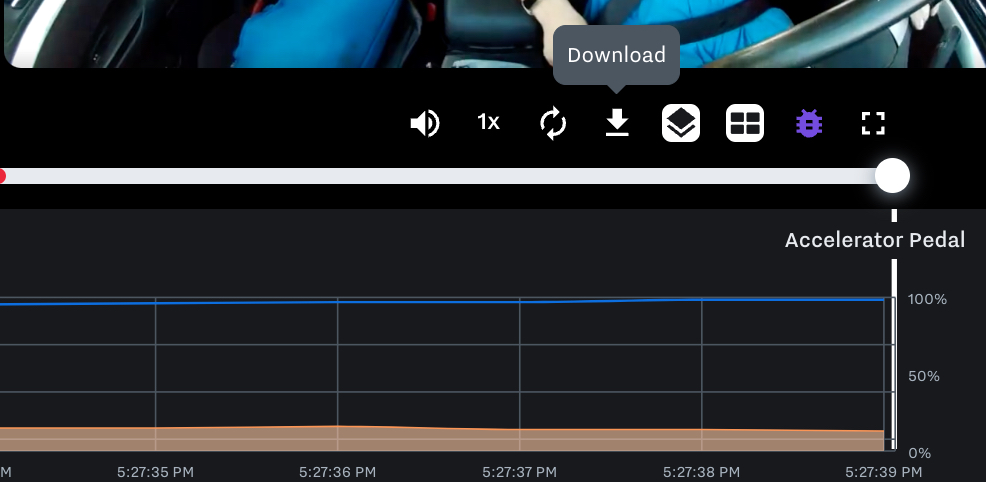Change the 1x playback speed
Screen dimensions: 986x482
click(489, 122)
